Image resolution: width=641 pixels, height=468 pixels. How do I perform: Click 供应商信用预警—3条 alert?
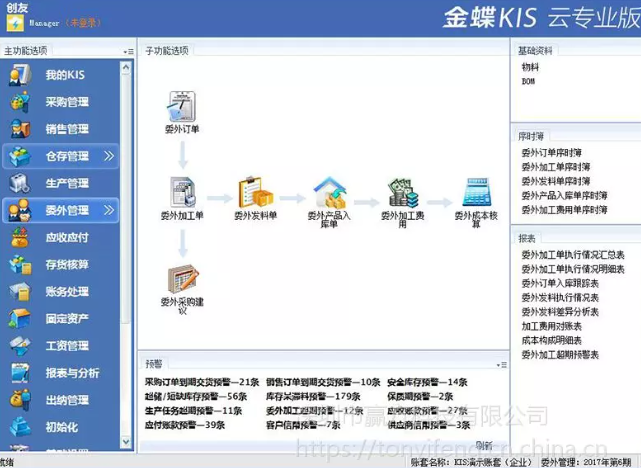428,425
